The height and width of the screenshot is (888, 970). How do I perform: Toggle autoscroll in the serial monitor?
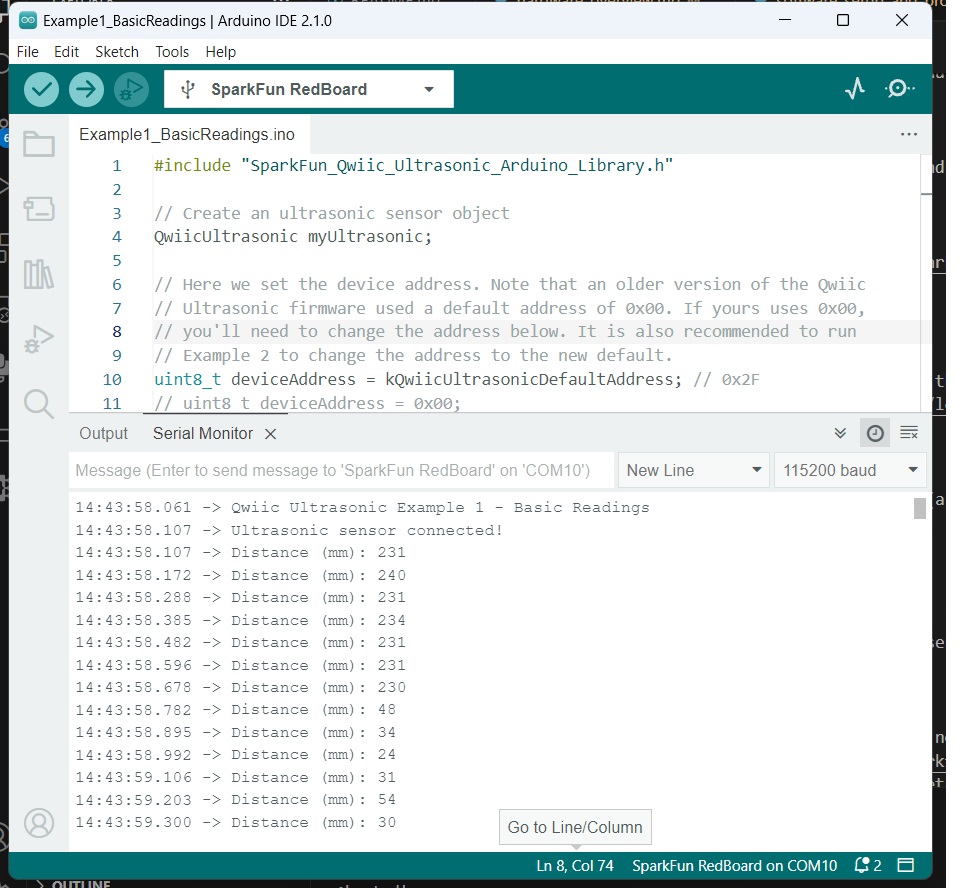point(840,433)
